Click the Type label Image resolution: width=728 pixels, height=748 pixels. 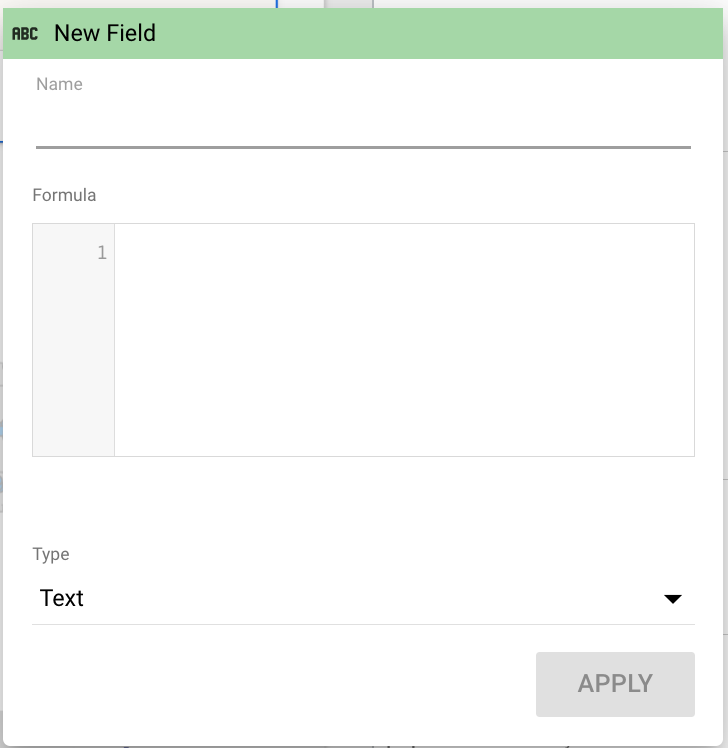pos(51,554)
